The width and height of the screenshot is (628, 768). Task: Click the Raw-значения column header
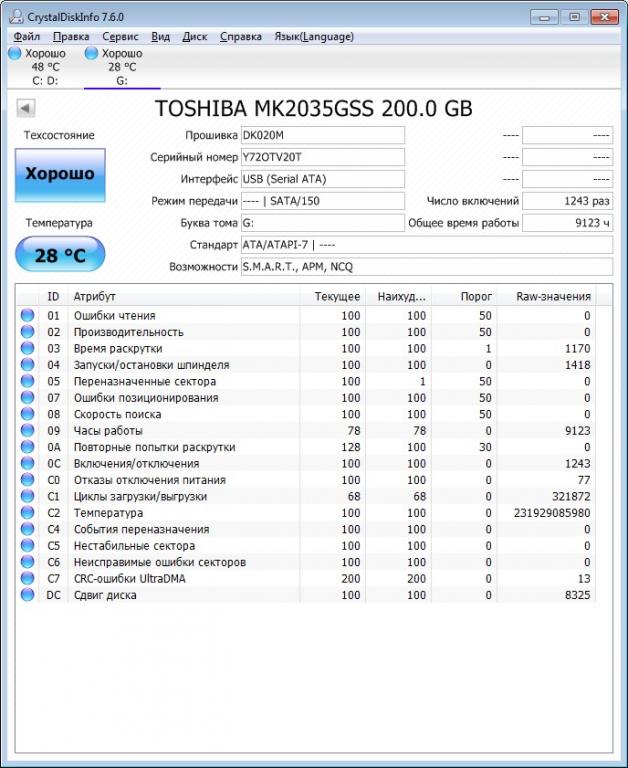coord(547,296)
